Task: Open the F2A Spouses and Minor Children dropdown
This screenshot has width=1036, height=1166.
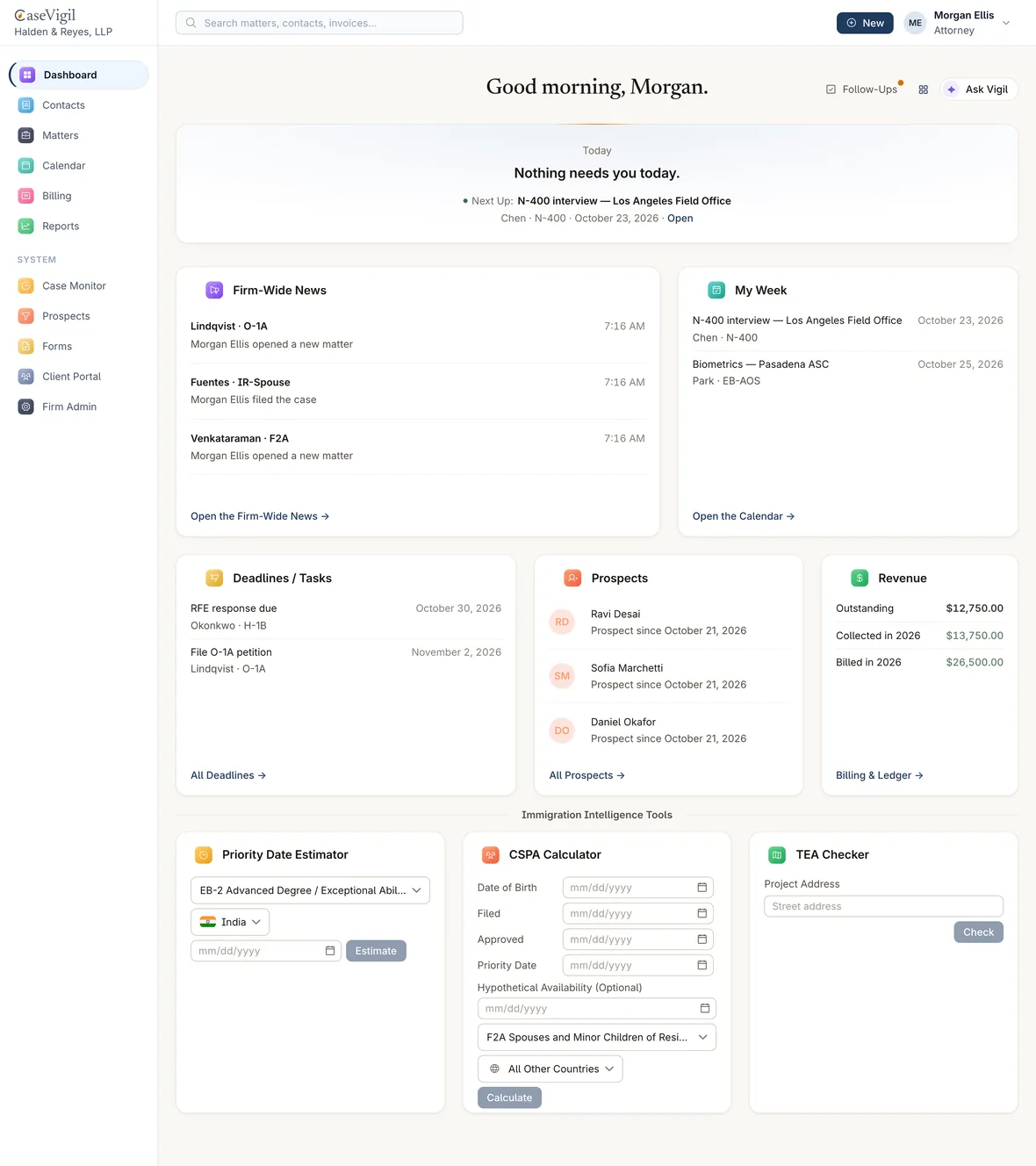Action: tap(597, 1037)
